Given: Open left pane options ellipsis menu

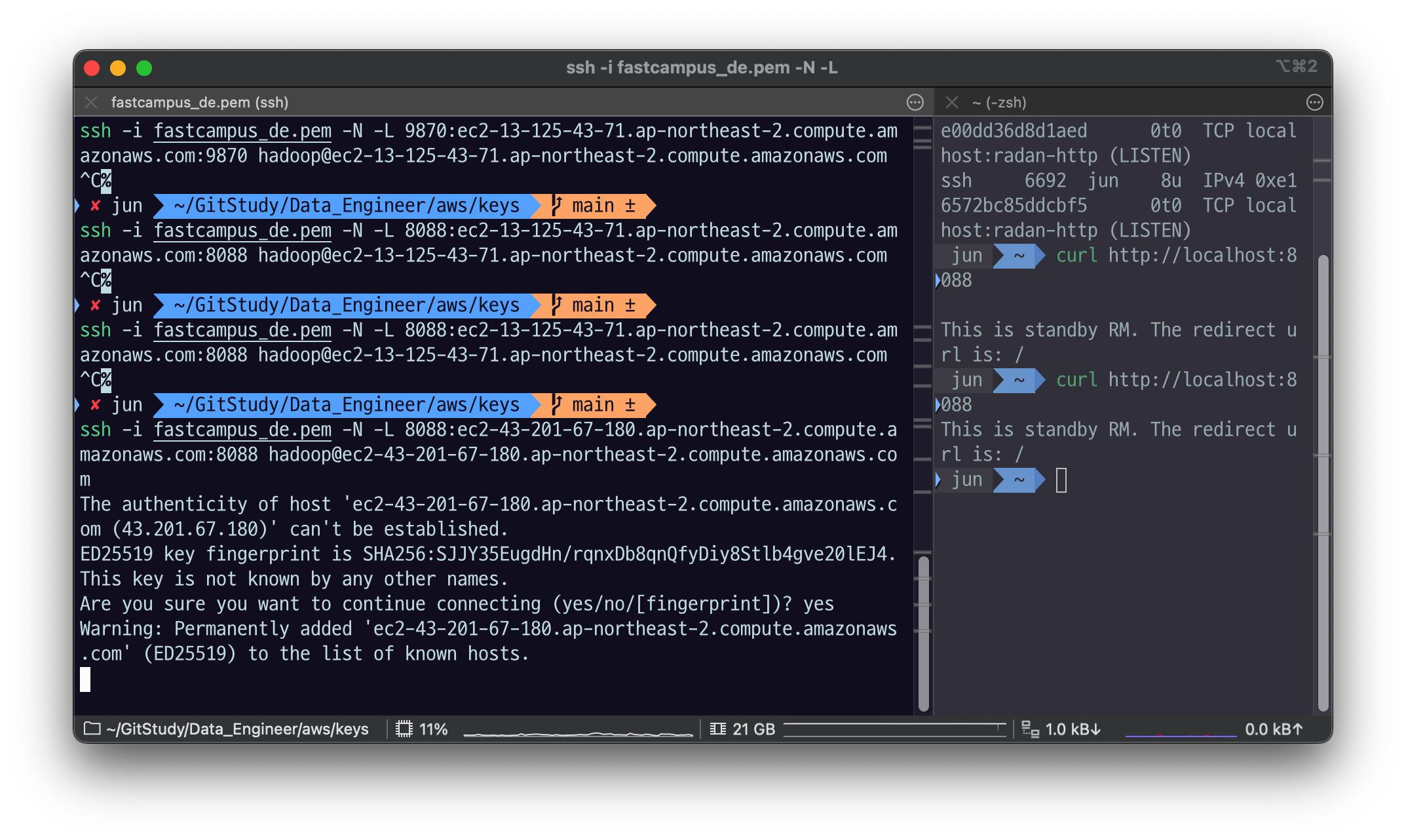Looking at the screenshot, I should [915, 102].
